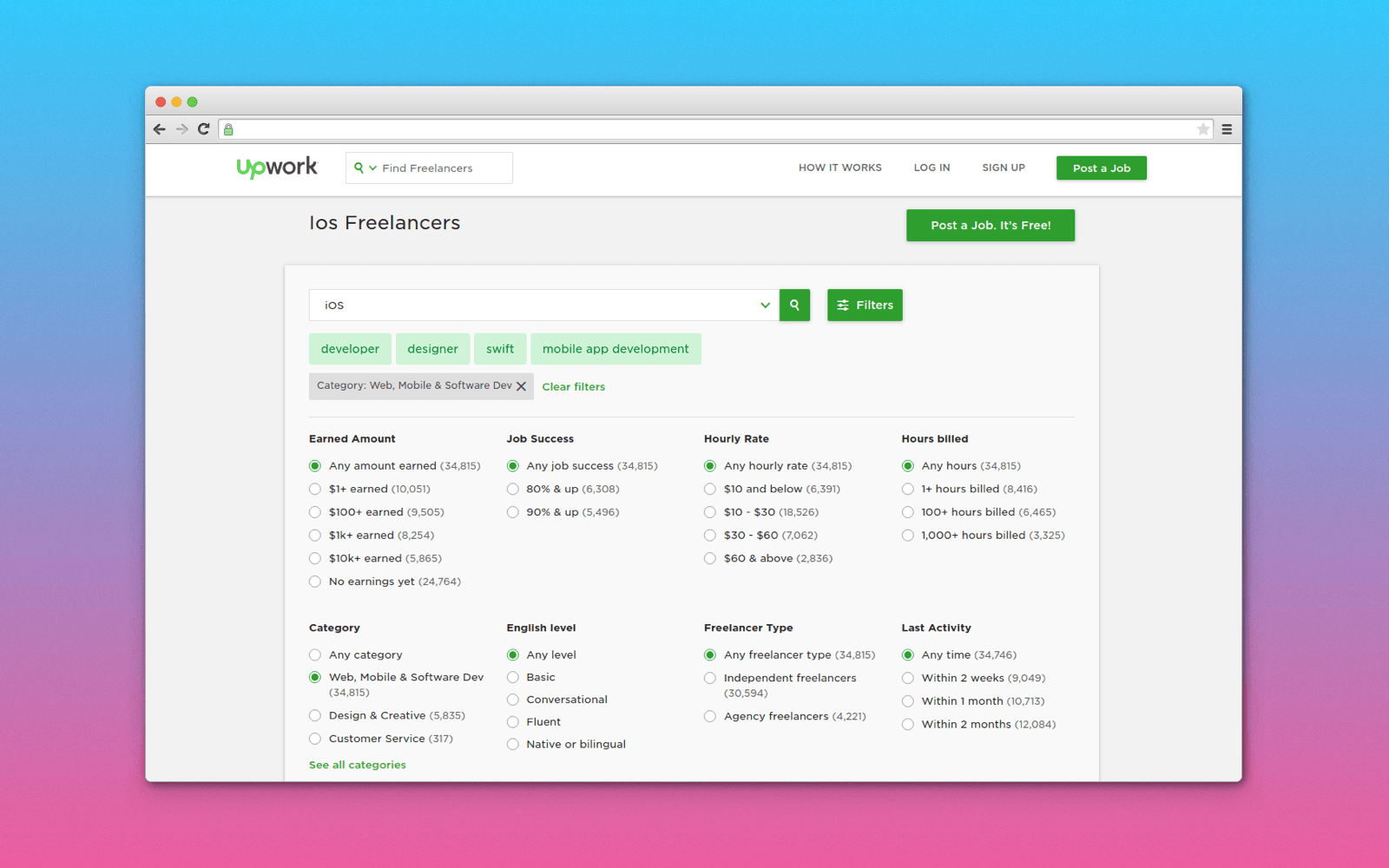Toggle the Filters button
The image size is (1389, 868).
(x=865, y=305)
